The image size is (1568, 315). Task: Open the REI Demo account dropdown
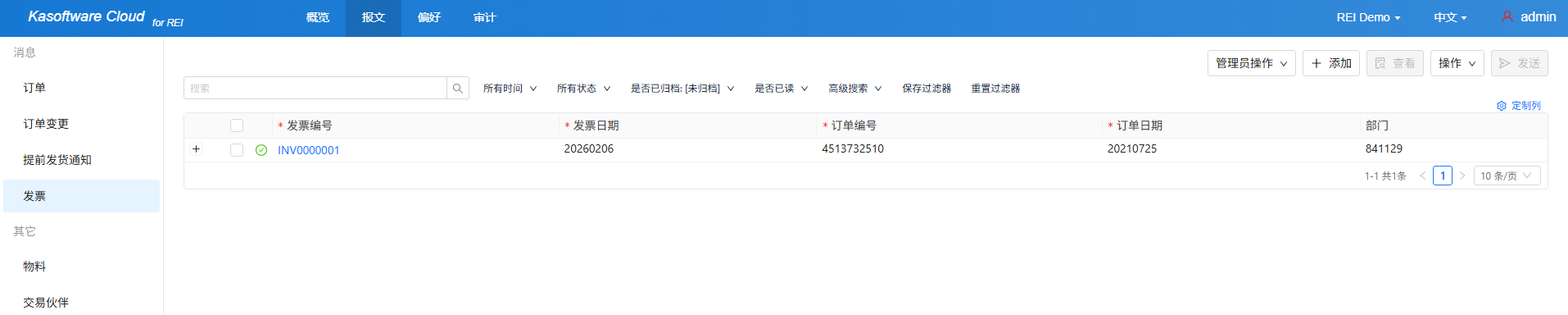point(1368,17)
